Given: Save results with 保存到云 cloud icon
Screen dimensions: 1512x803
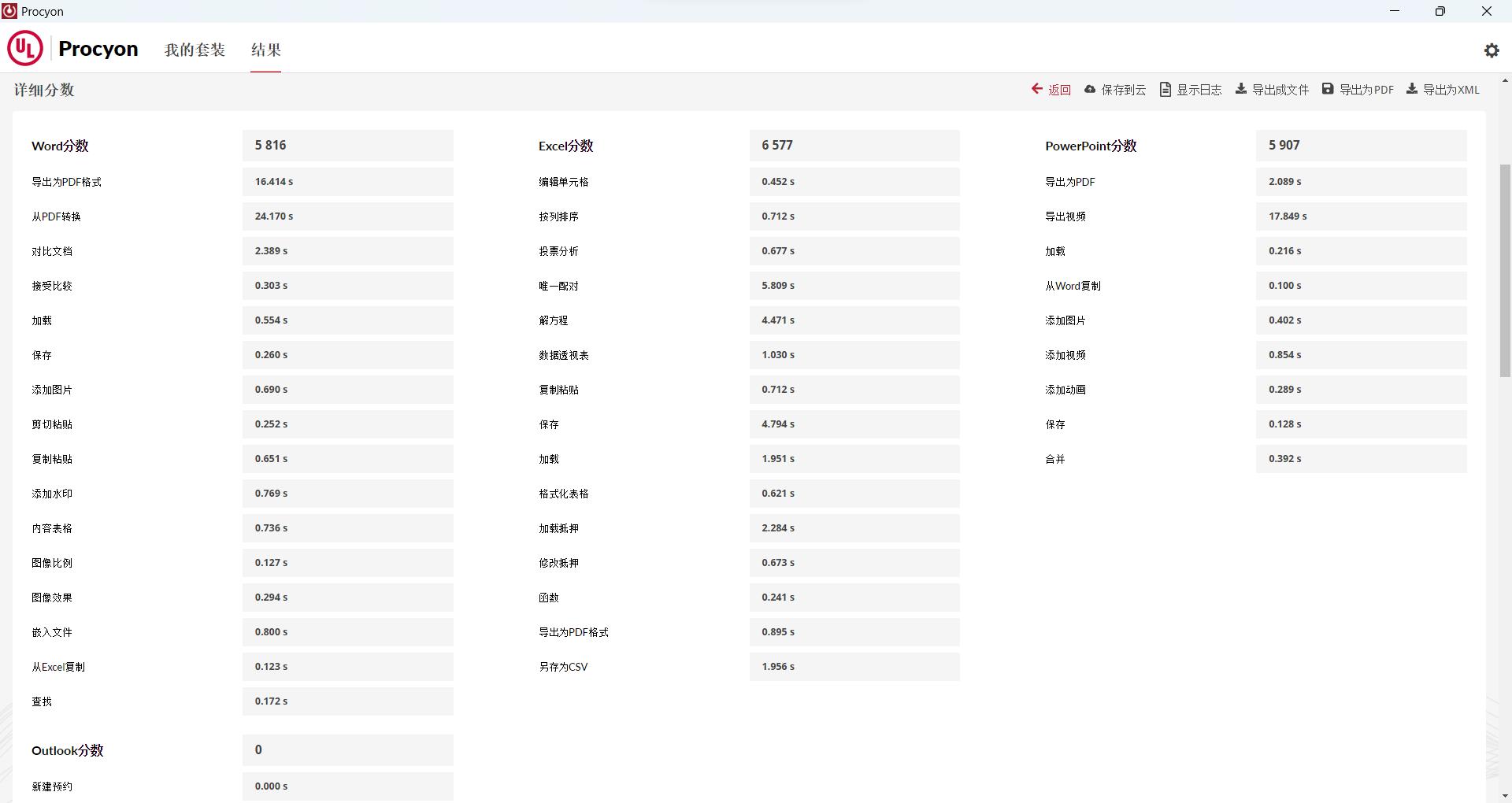Looking at the screenshot, I should pos(1114,90).
